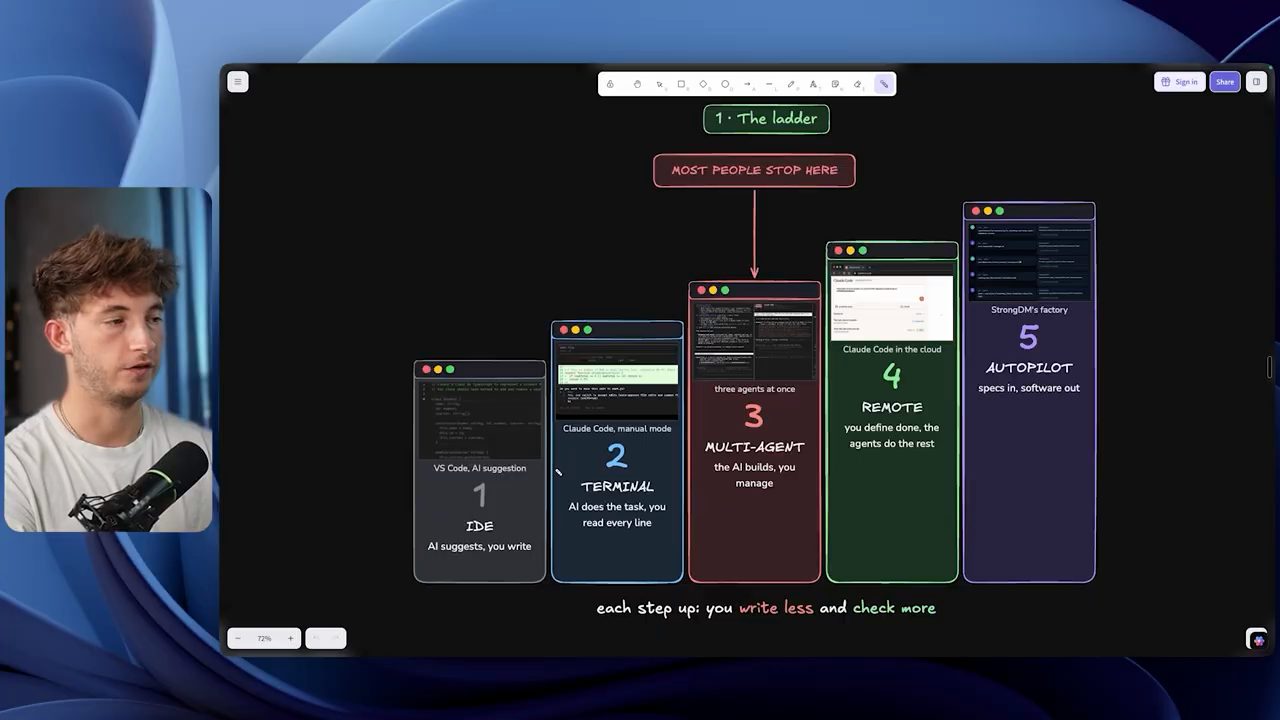Select the "AUTOPILOT" heading text
The image size is (1280, 720).
tap(1029, 368)
